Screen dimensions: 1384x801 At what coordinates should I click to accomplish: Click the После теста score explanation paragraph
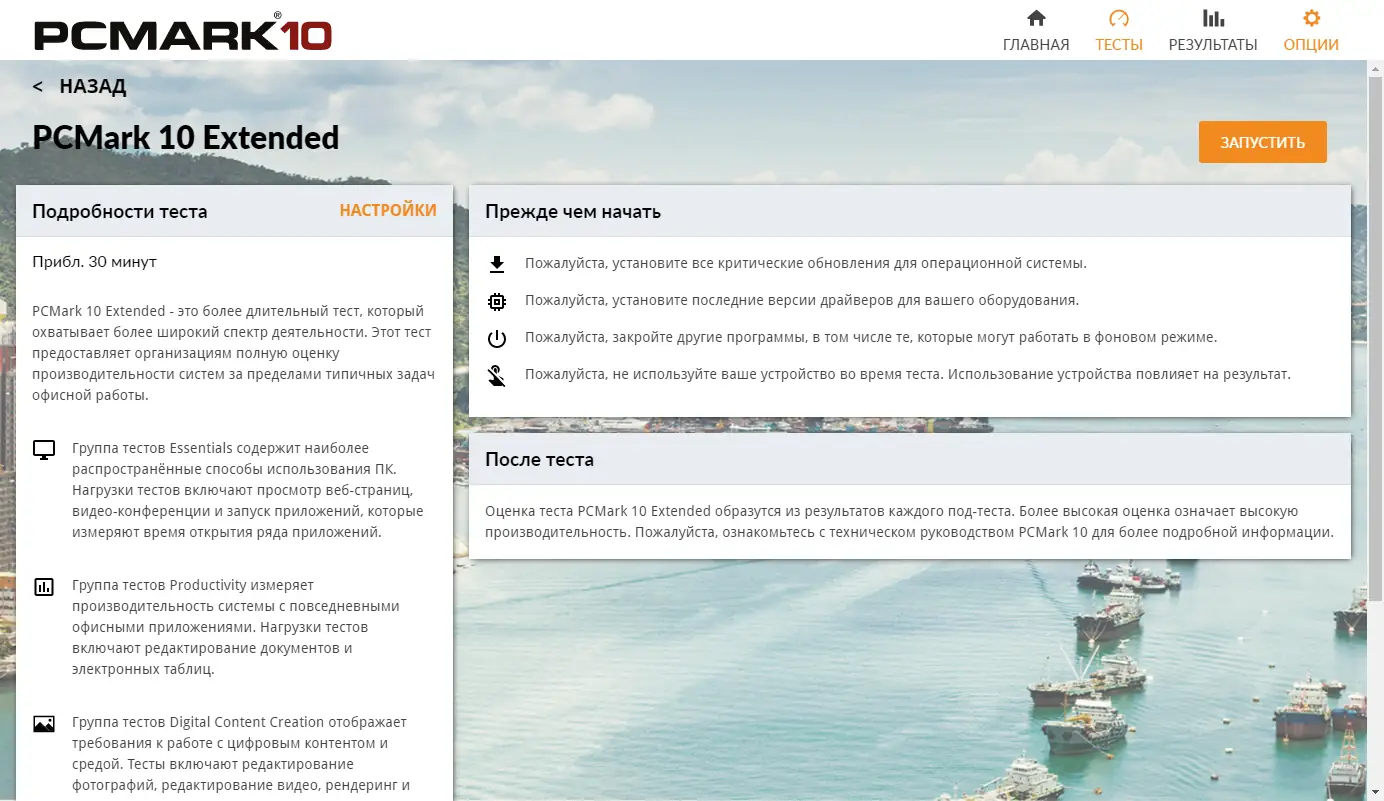point(910,521)
